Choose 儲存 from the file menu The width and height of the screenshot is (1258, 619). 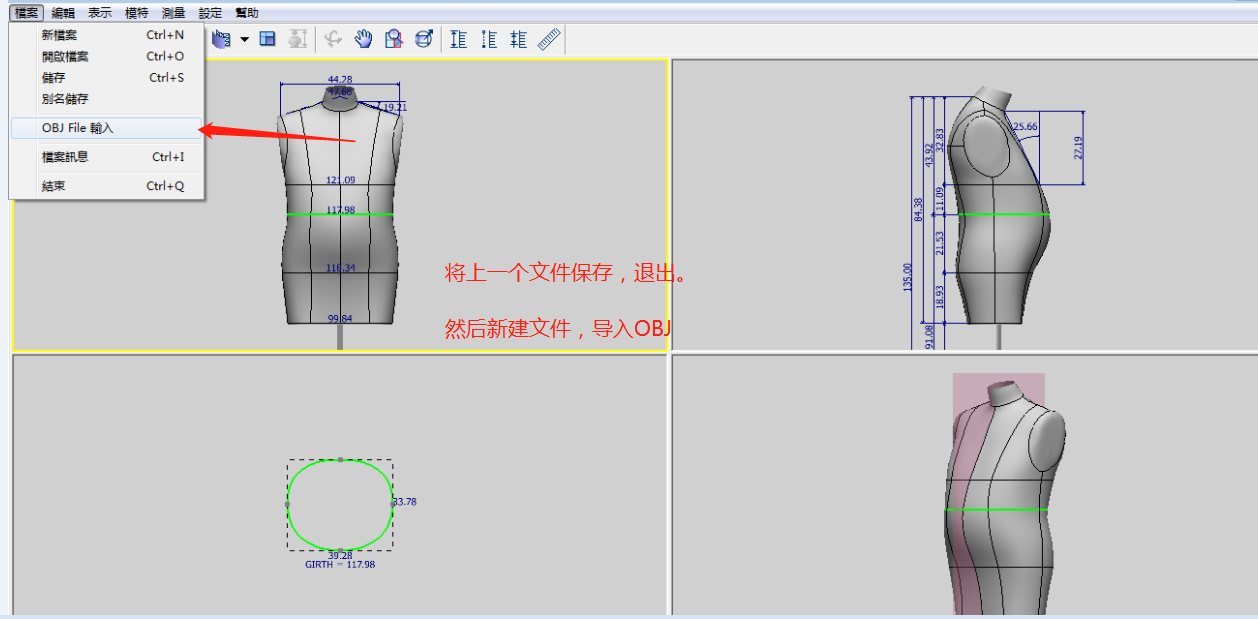[106, 78]
